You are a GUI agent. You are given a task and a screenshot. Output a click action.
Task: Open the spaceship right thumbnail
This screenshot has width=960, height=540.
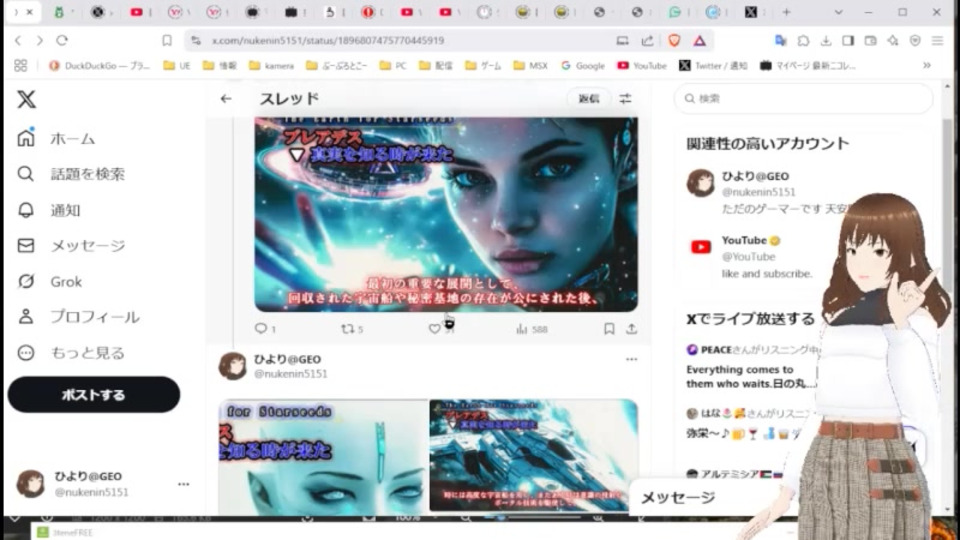point(533,456)
